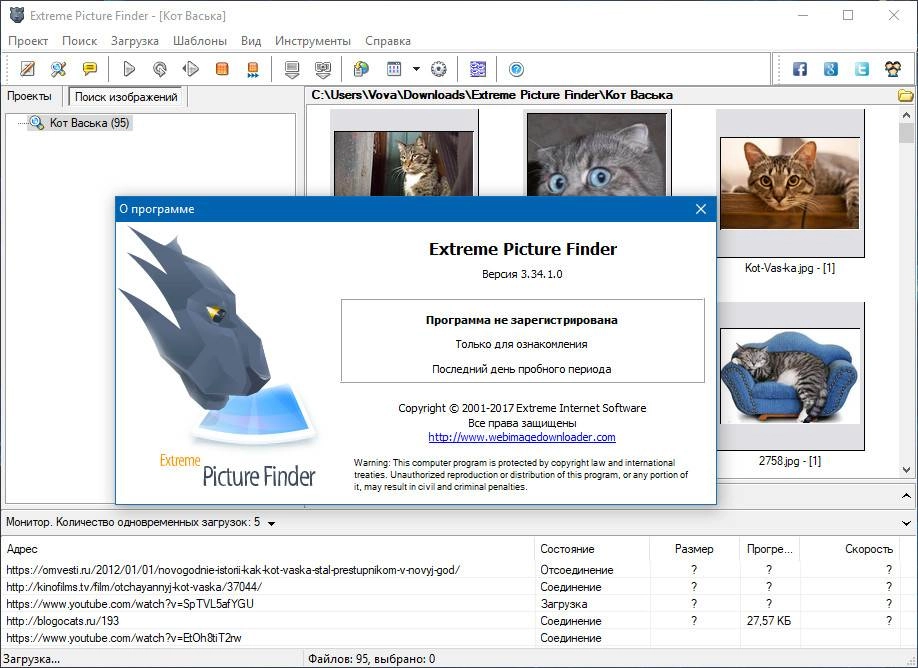The height and width of the screenshot is (668, 918).
Task: Open the view mode dropdown arrow
Action: 416,69
